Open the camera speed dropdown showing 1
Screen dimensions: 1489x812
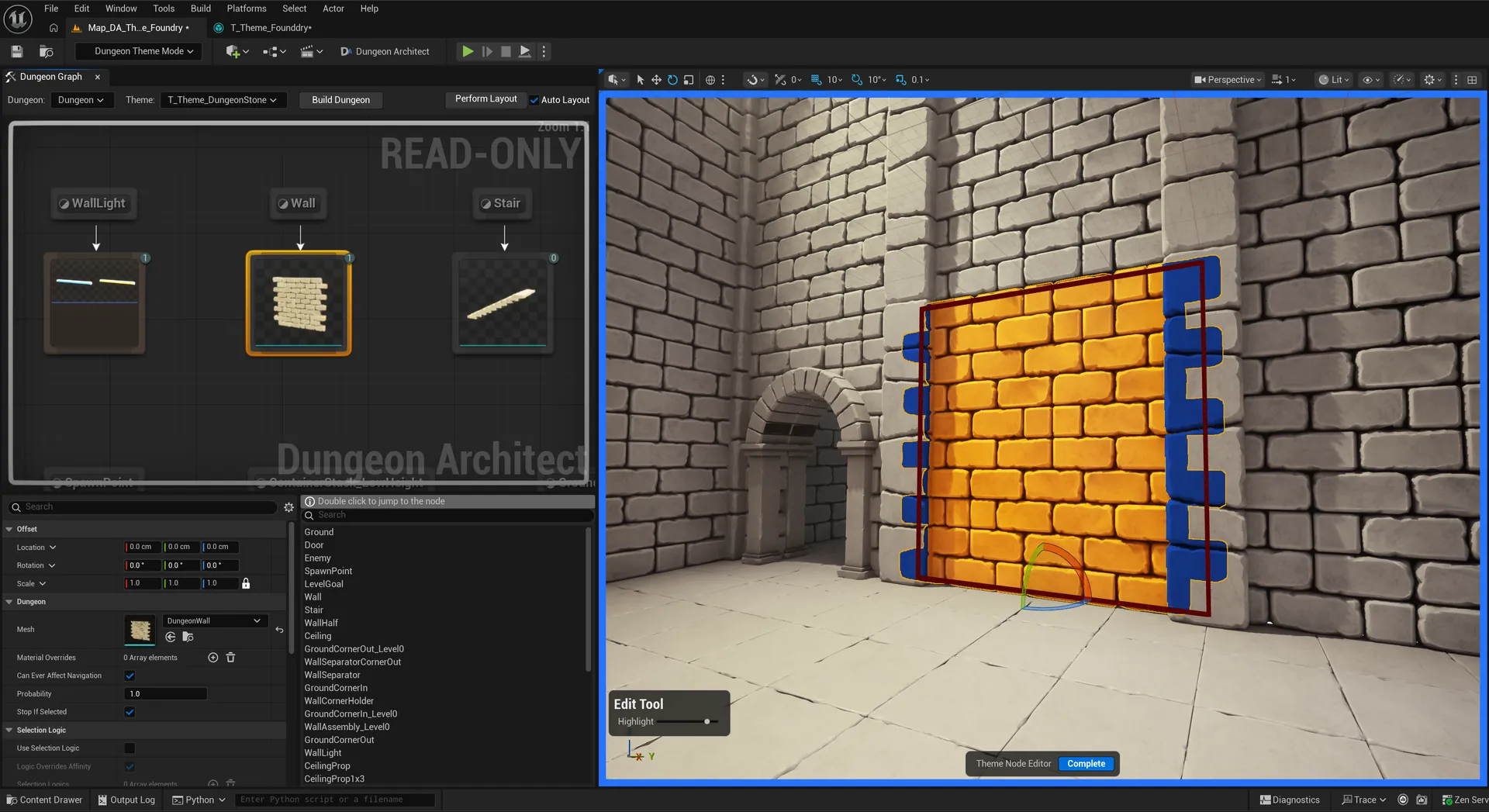tap(1283, 80)
